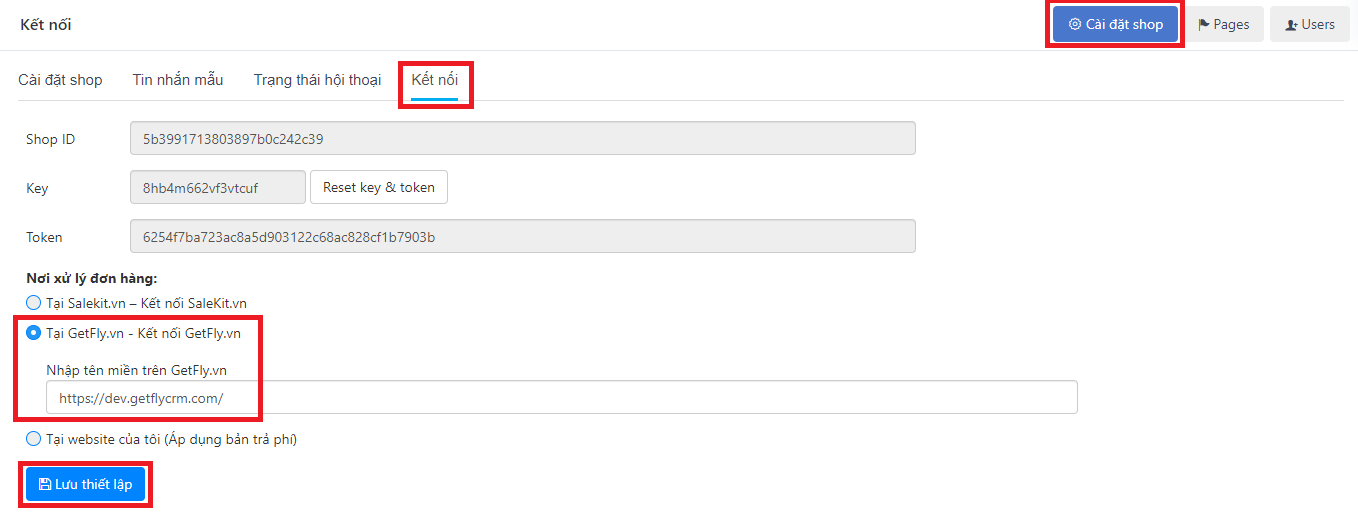This screenshot has width=1358, height=528.
Task: Click the gear icon for Cài đặt shop
Action: [1075, 25]
